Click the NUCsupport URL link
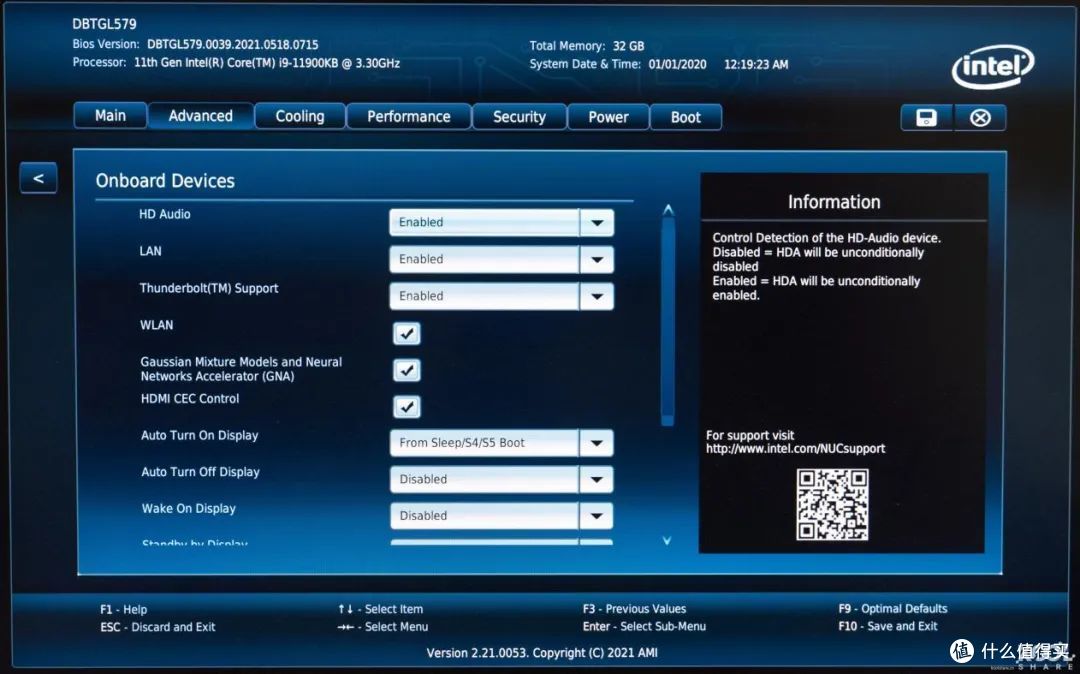The height and width of the screenshot is (674, 1080). [796, 449]
